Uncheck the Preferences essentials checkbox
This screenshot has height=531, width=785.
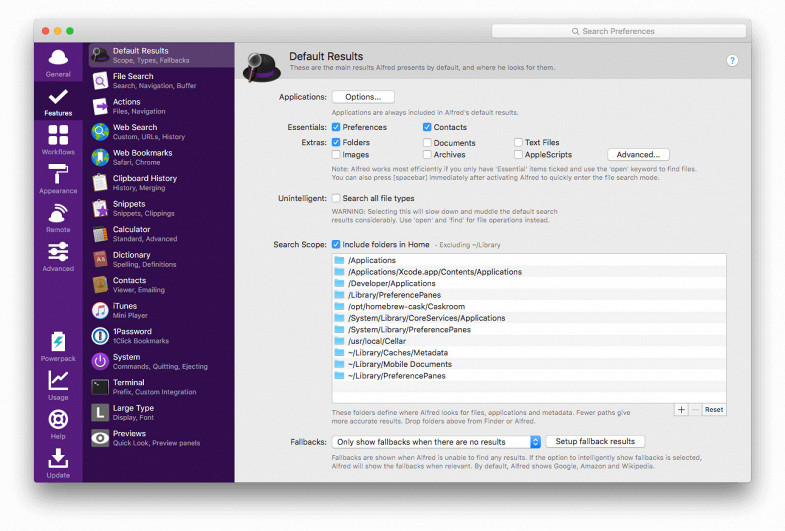pos(336,127)
